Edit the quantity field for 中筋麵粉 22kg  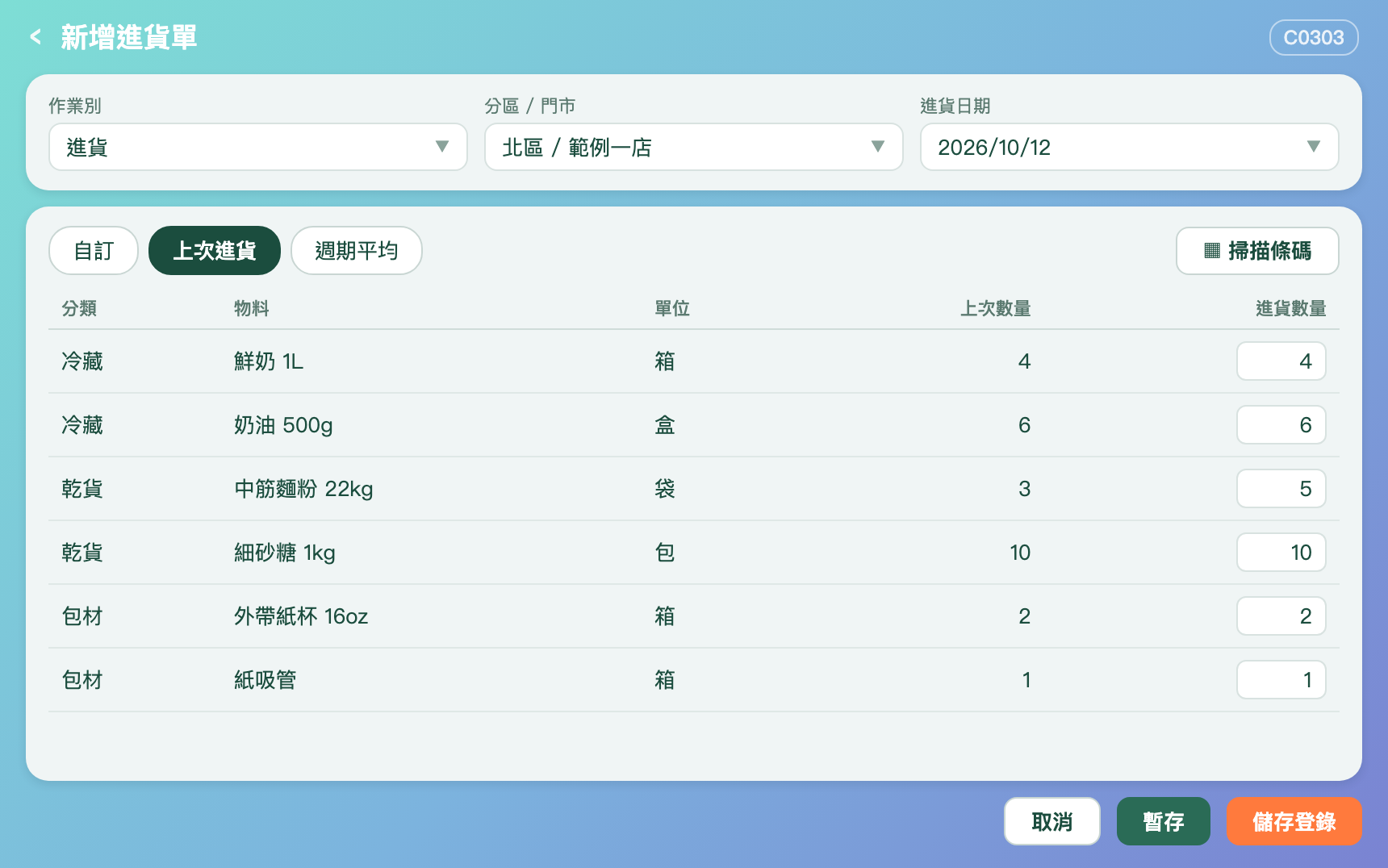click(x=1281, y=489)
